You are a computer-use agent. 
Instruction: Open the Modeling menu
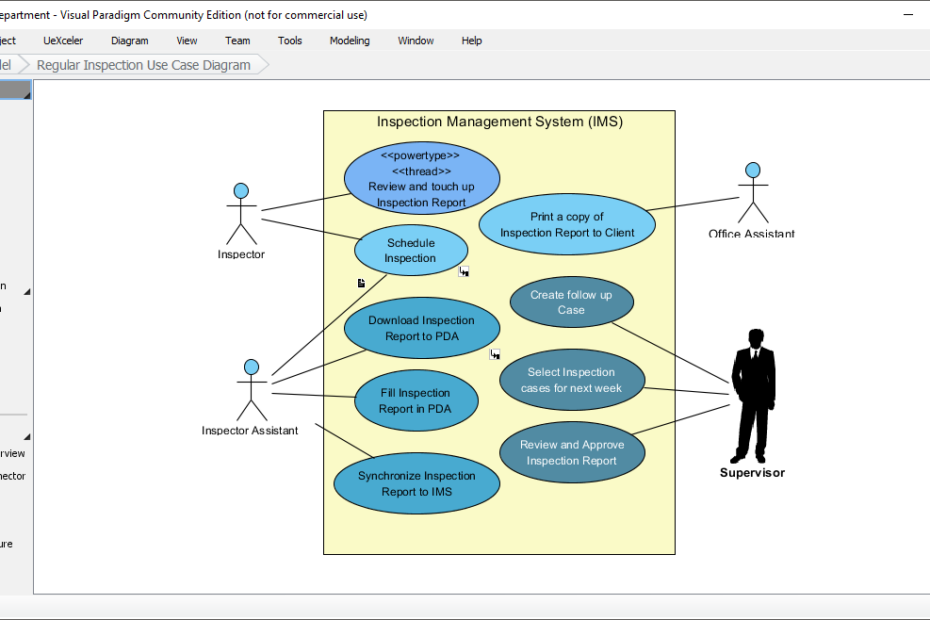coord(349,40)
